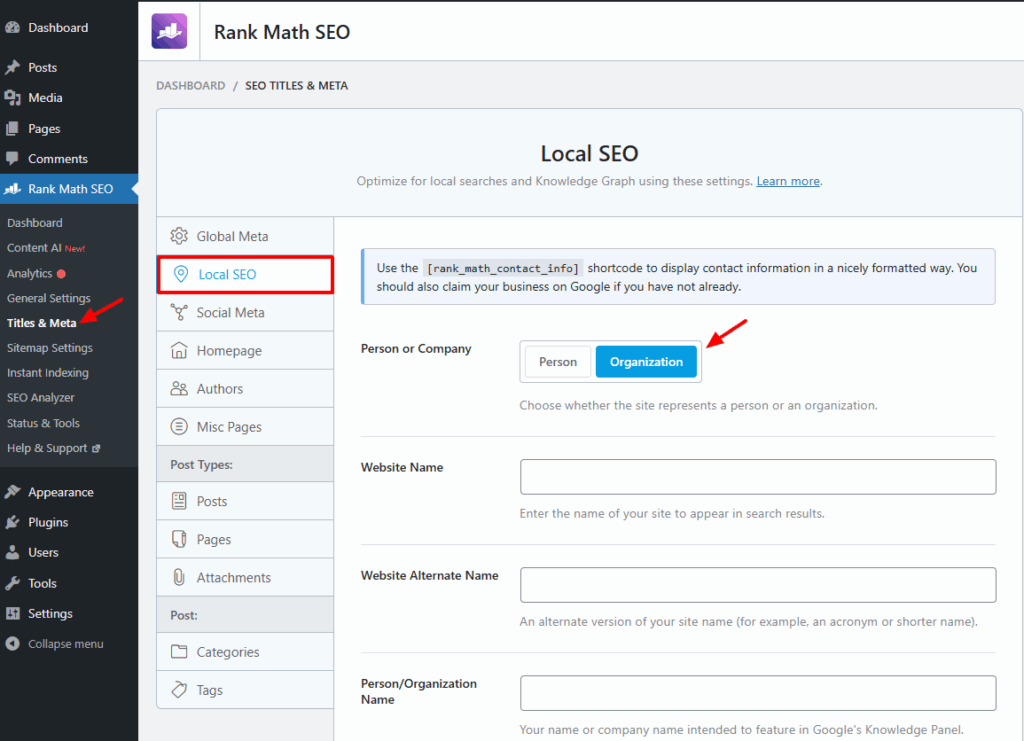
Task: Select the Person option
Action: pyautogui.click(x=558, y=362)
